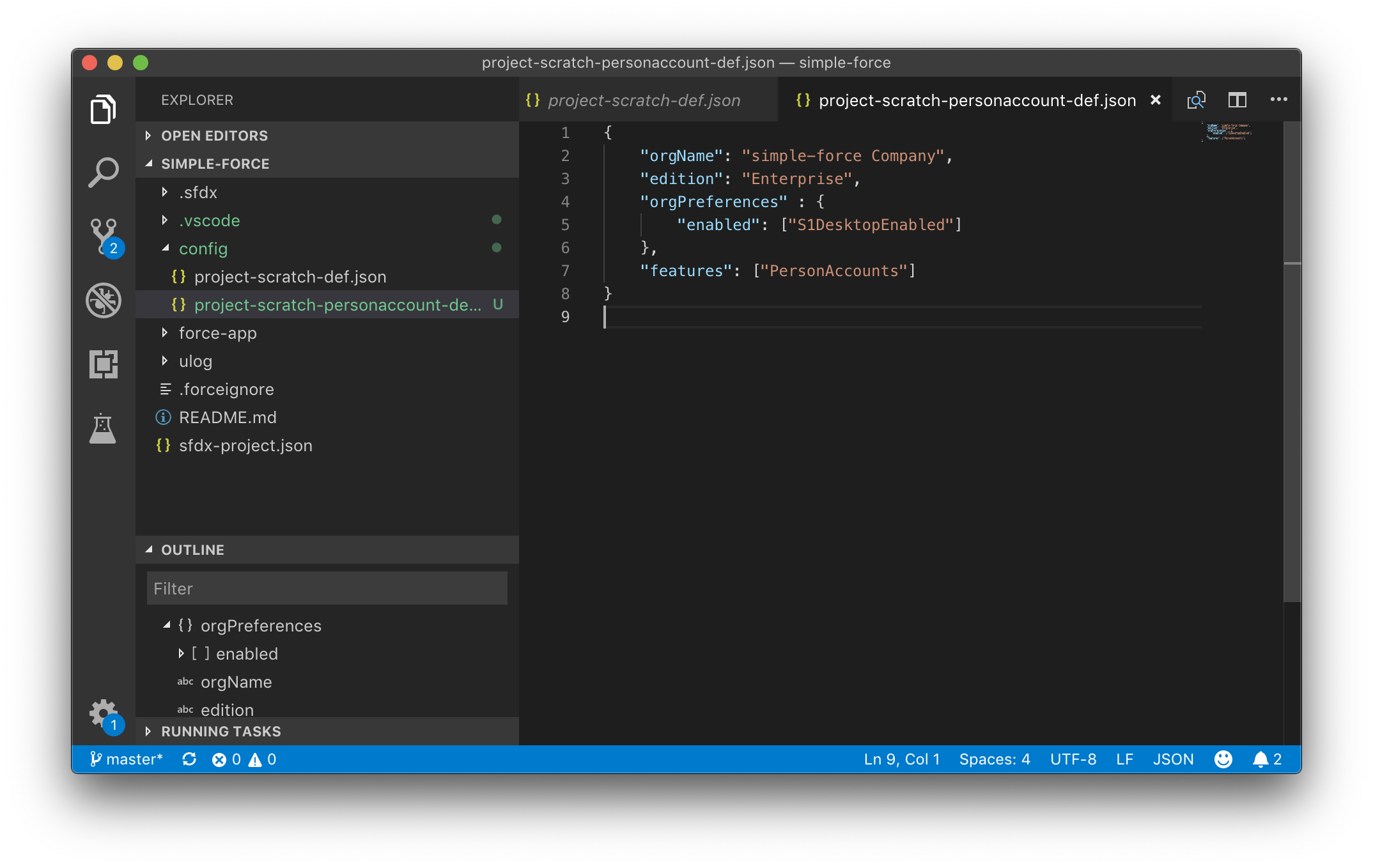The image size is (1373, 868).
Task: Open sfdx-project.json in the explorer
Action: 245,446
